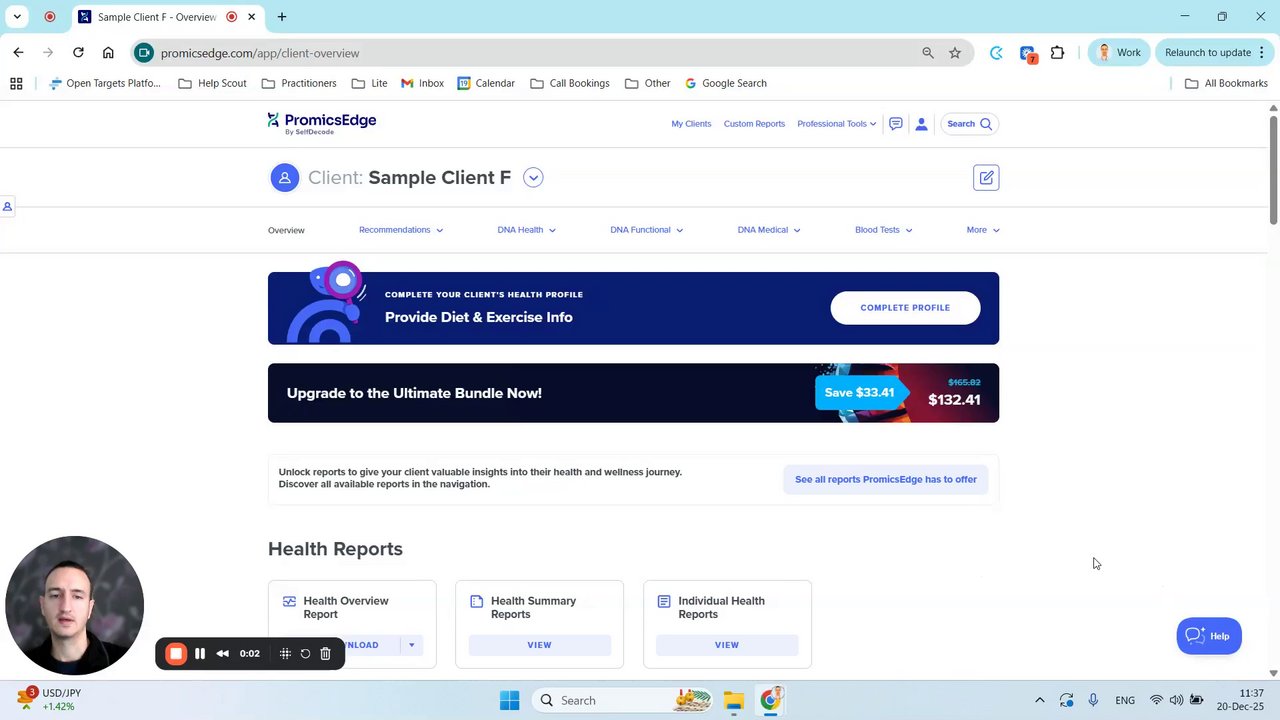The height and width of the screenshot is (720, 1280).
Task: Open the Help Scout bookmark folder
Action: (212, 83)
